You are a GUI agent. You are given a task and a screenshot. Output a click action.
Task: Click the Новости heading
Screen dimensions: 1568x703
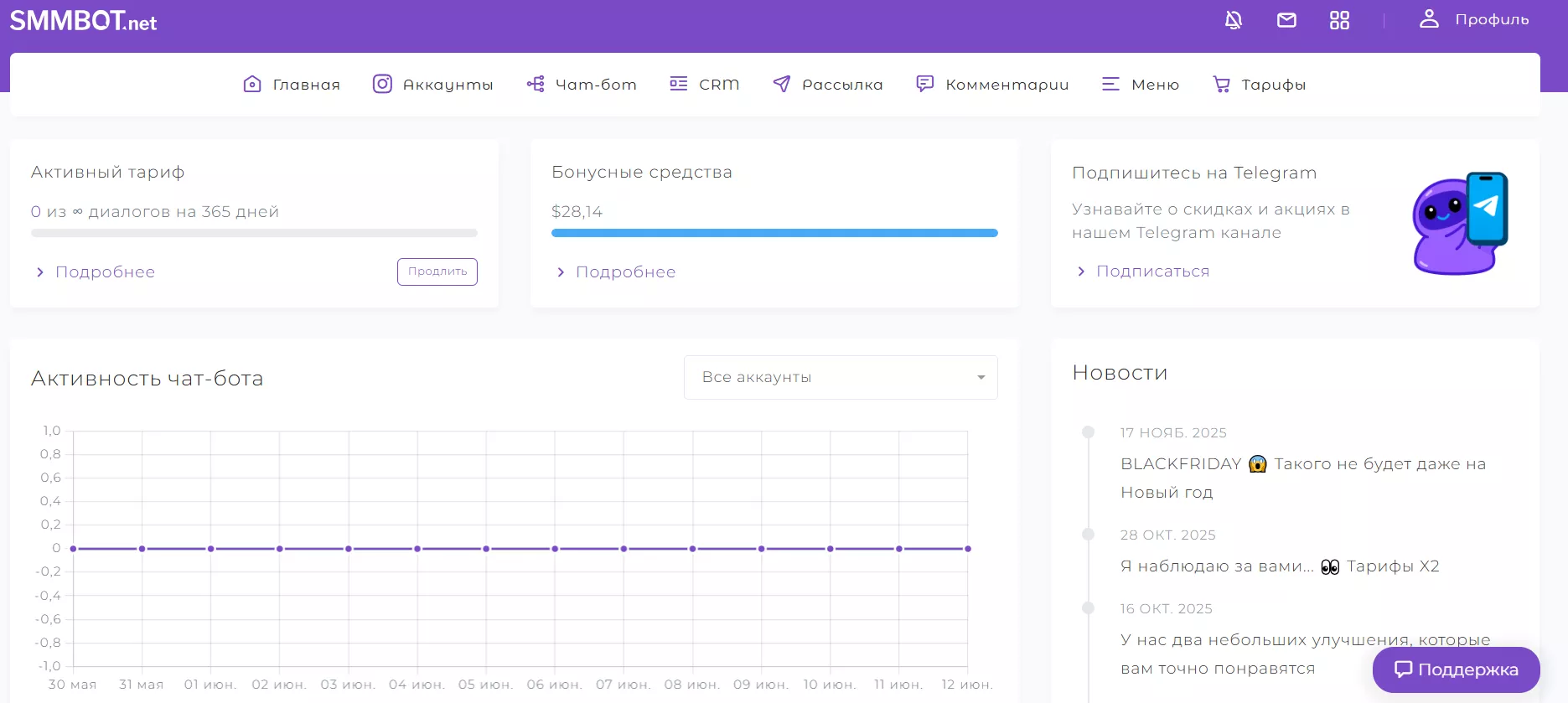tap(1120, 373)
